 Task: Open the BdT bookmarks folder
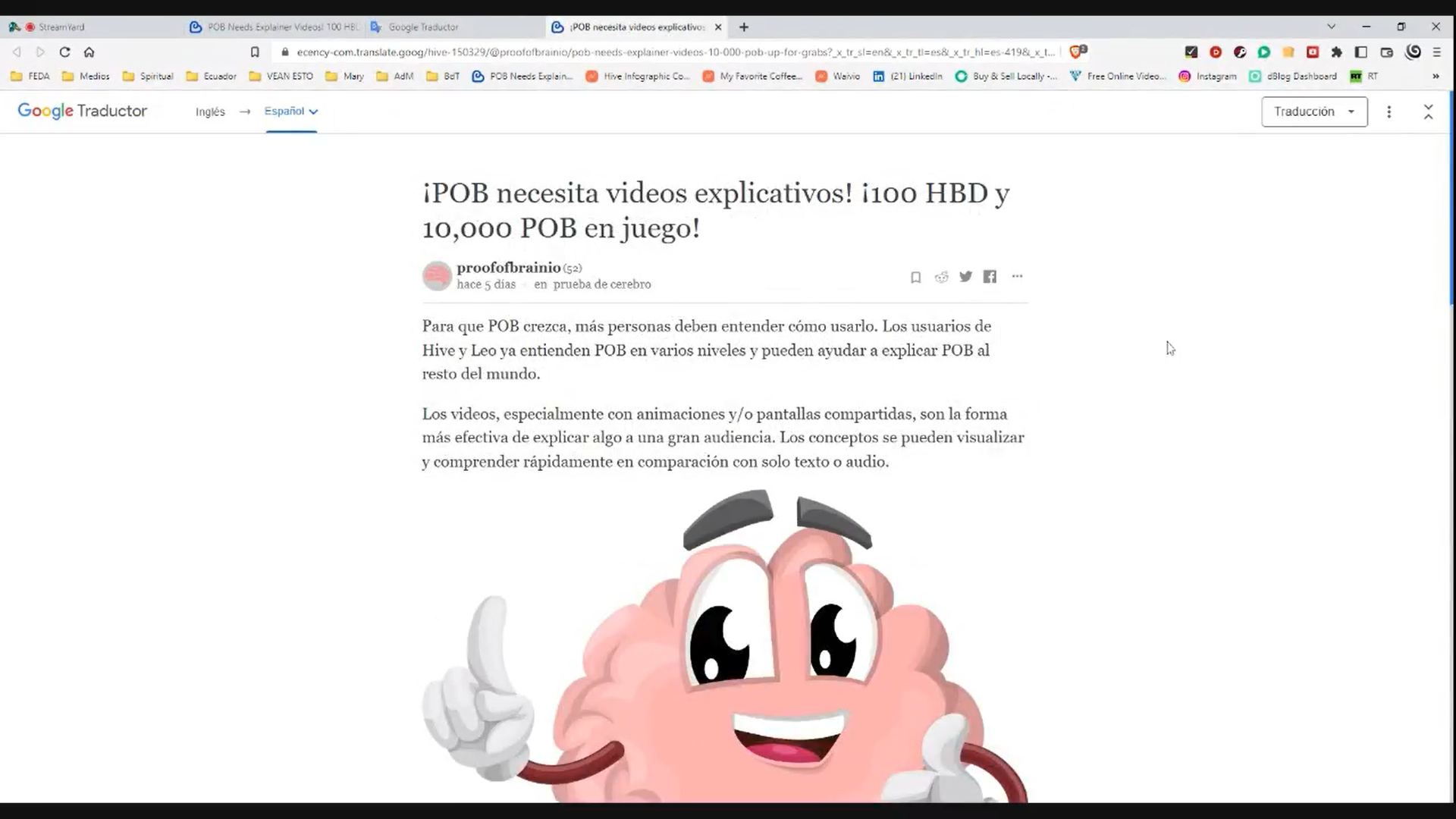(x=443, y=76)
